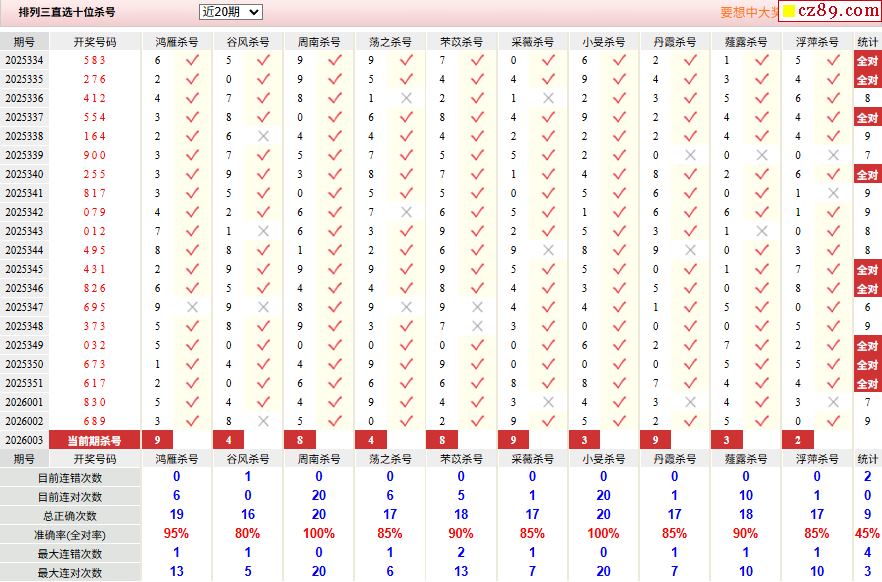The image size is (882, 582).
Task: Click the 全对 badge in row 2025334
Action: click(867, 61)
